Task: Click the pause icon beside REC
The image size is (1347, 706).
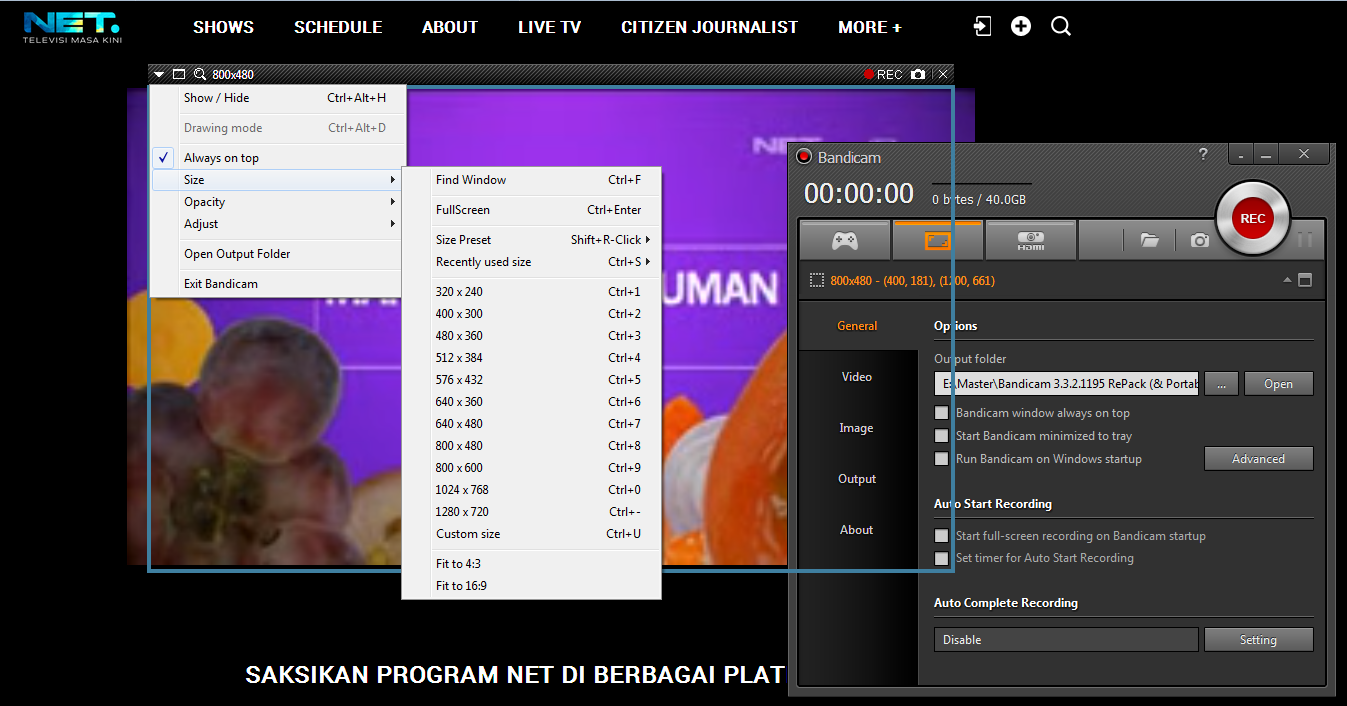Action: coord(1304,240)
